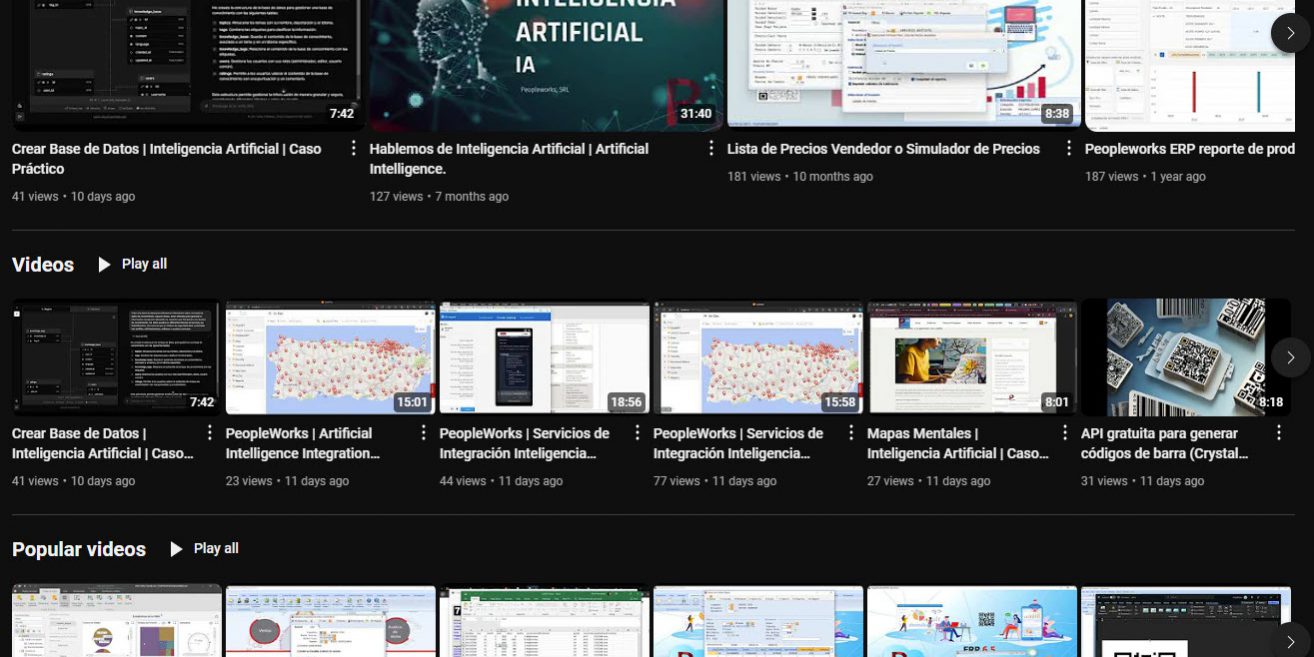The height and width of the screenshot is (657, 1314).
Task: Open the menu for Hablemos de Inteligencia Artificial video
Action: click(711, 149)
